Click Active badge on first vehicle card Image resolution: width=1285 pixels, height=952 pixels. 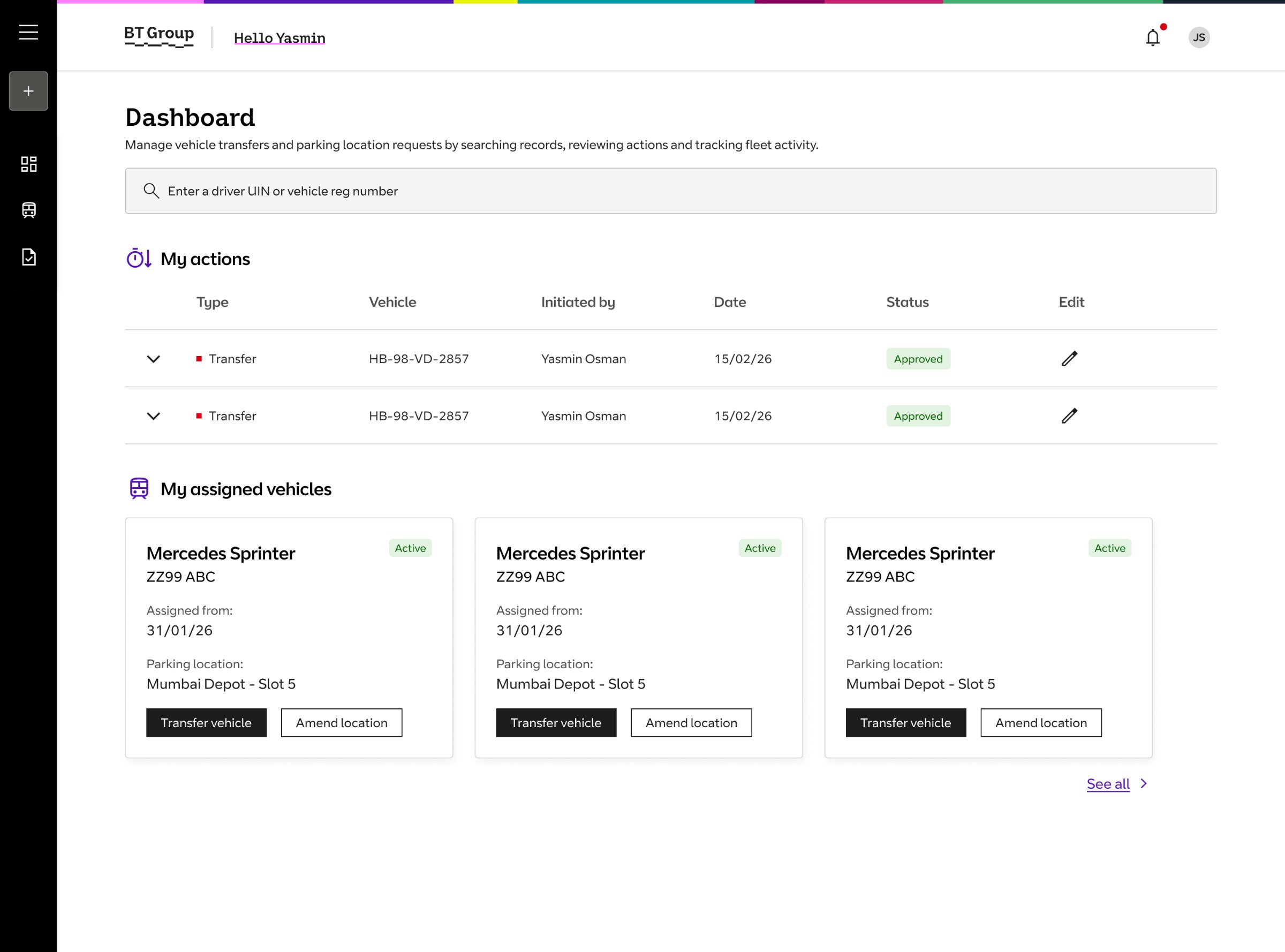click(x=410, y=548)
